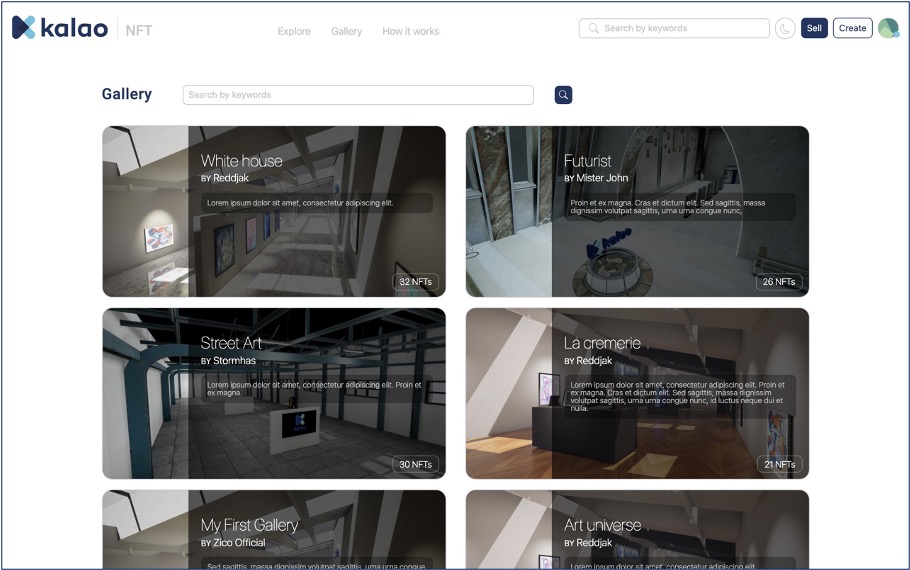This screenshot has width=910, height=570.
Task: Click the 32 NFTs badge
Action: tap(416, 282)
